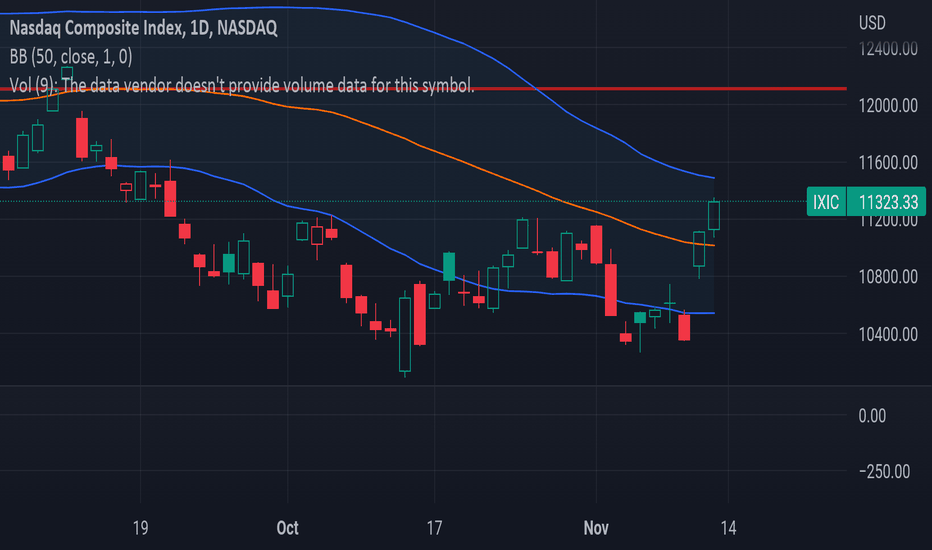
Task: Click the 12400.00 price axis label
Action: [888, 48]
